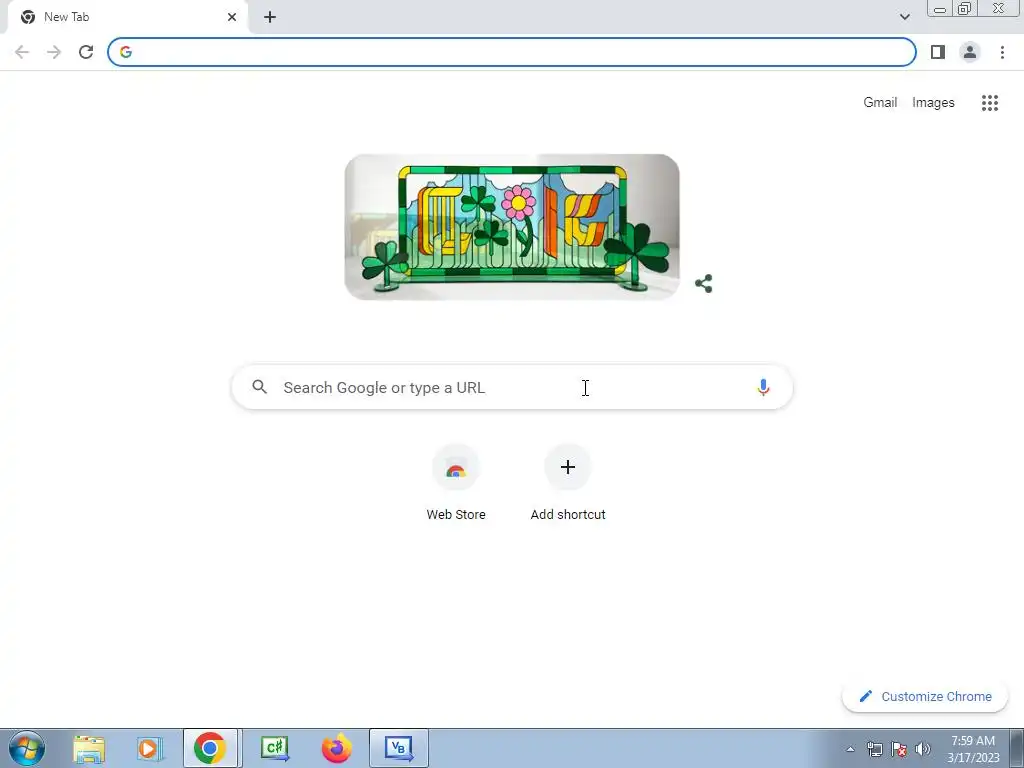Open Gmail link
The width and height of the screenshot is (1024, 768).
point(880,103)
